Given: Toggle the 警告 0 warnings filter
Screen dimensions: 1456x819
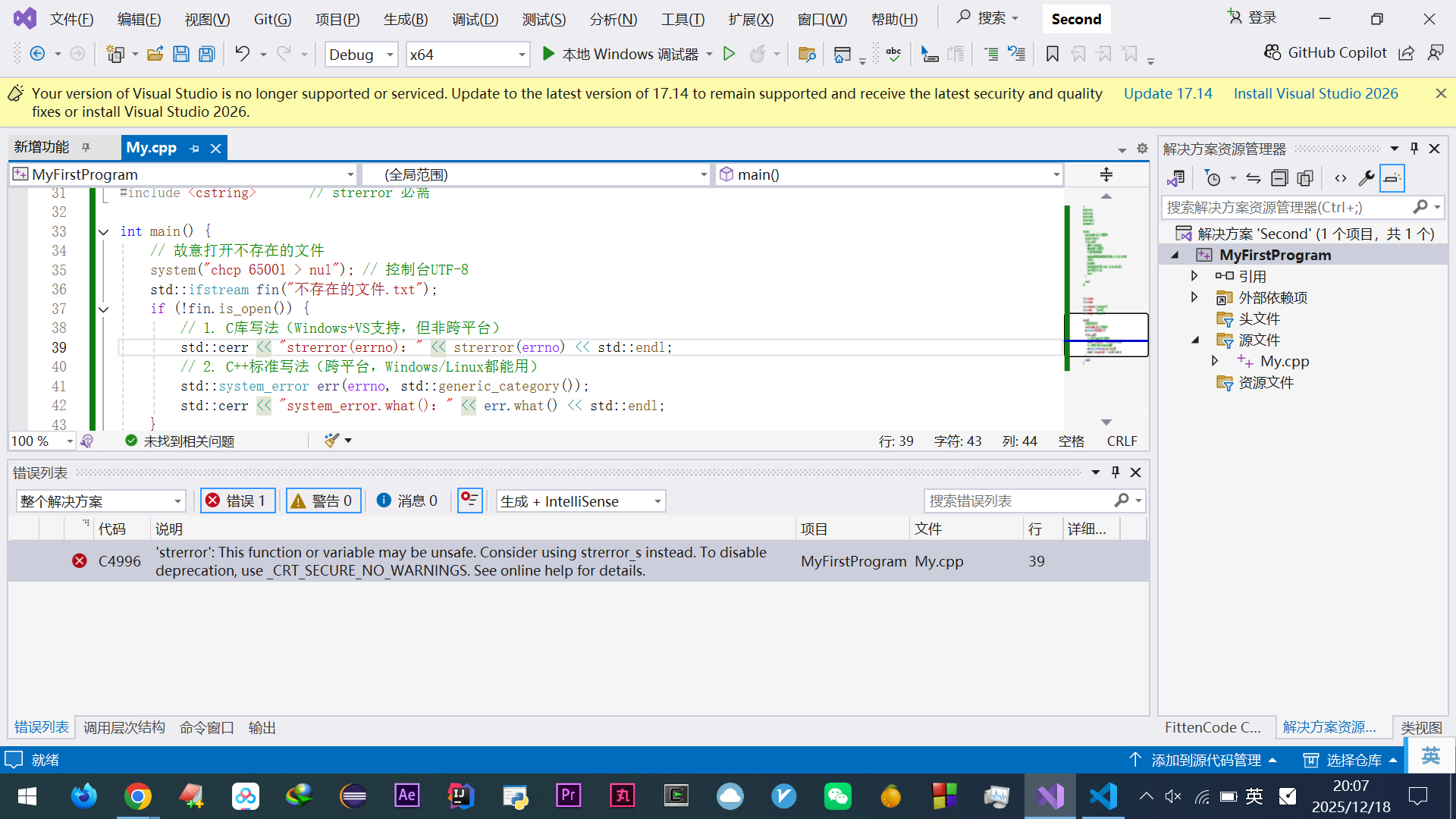Looking at the screenshot, I should [x=323, y=500].
